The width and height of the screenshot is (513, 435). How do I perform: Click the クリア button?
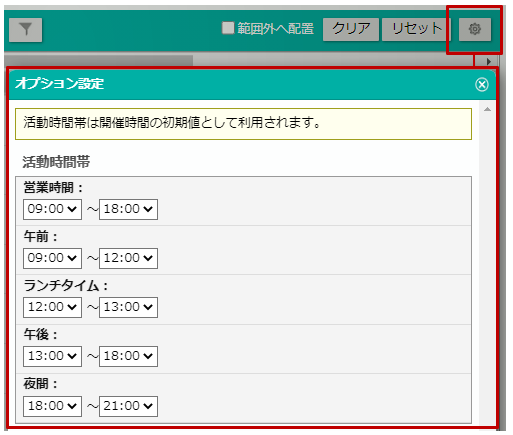[x=351, y=29]
